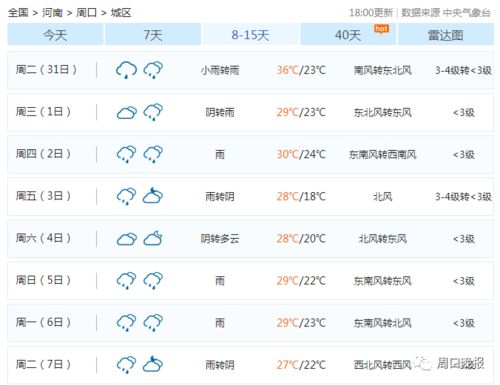
Task: Select the date label 周五 (3日)
Action: (43, 196)
